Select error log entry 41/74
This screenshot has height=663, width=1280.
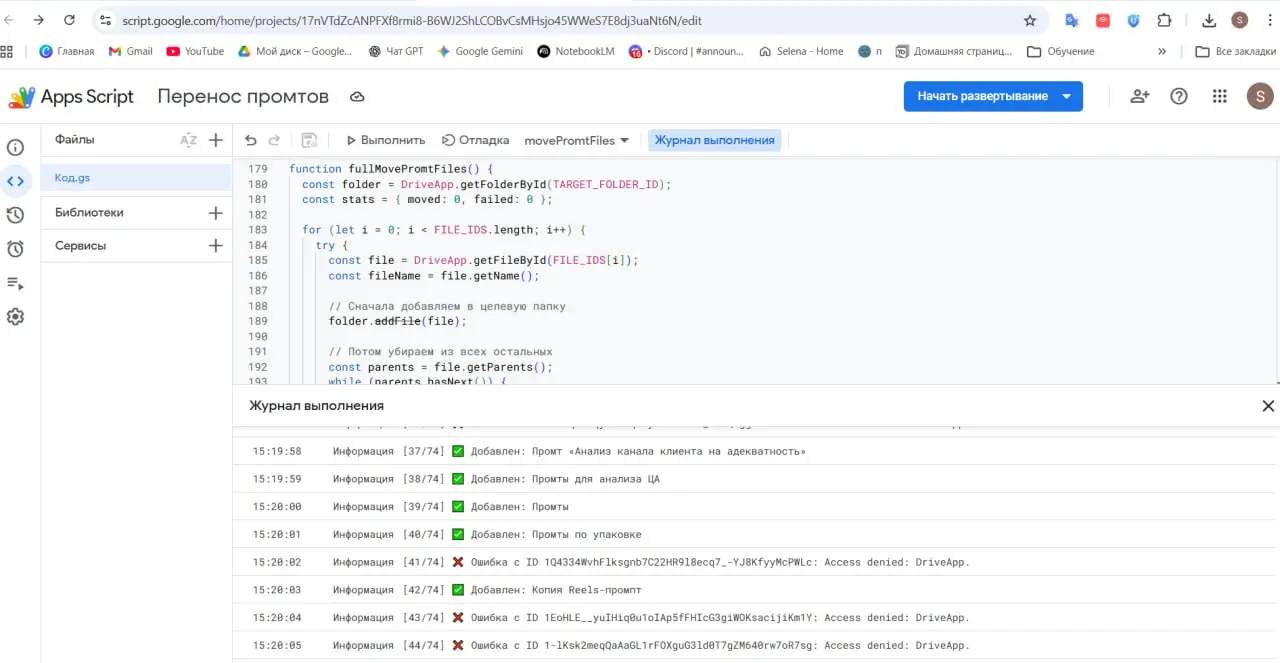click(756, 562)
